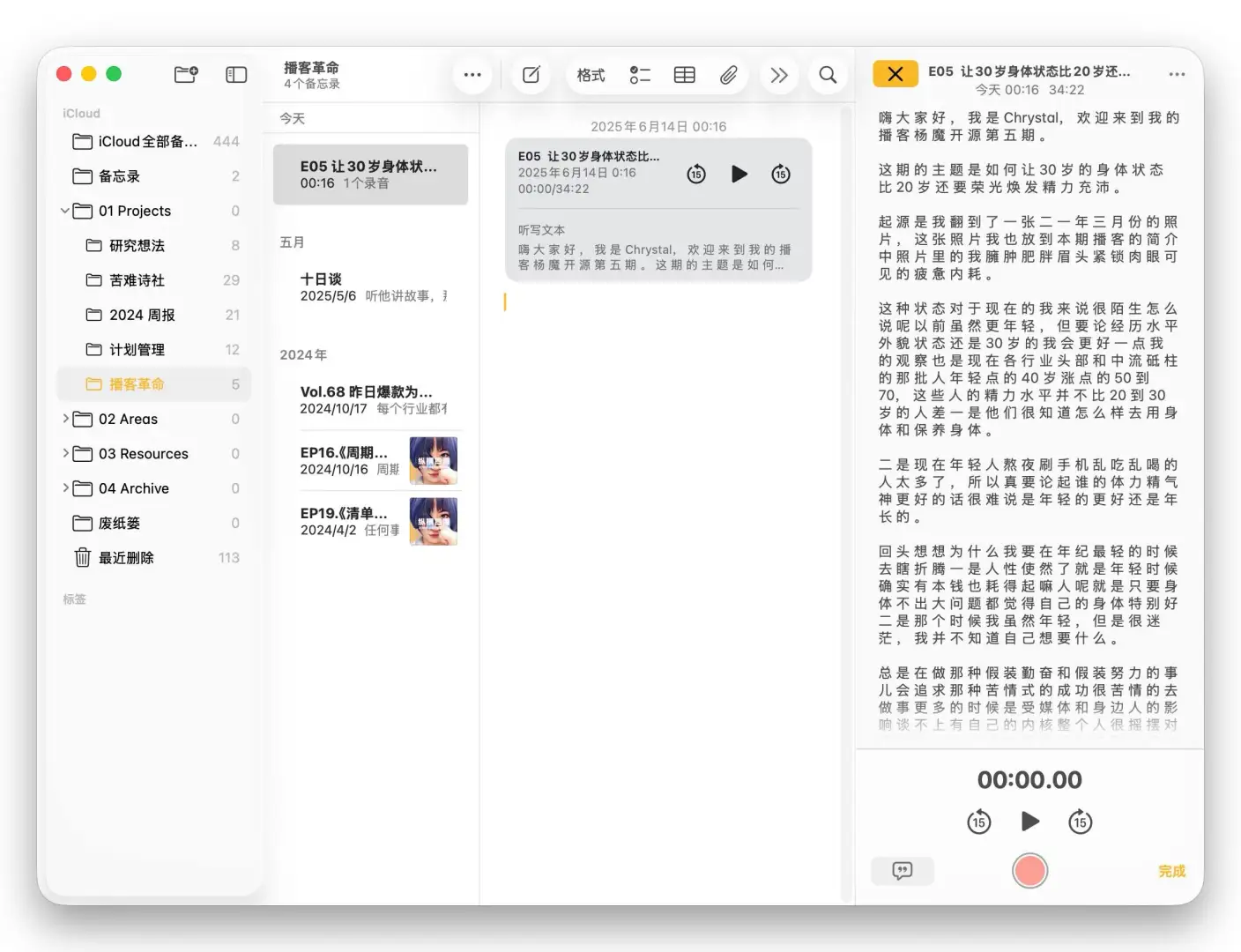Viewport: 1241px width, 952px height.
Task: Insert a table into the note
Action: 685,75
